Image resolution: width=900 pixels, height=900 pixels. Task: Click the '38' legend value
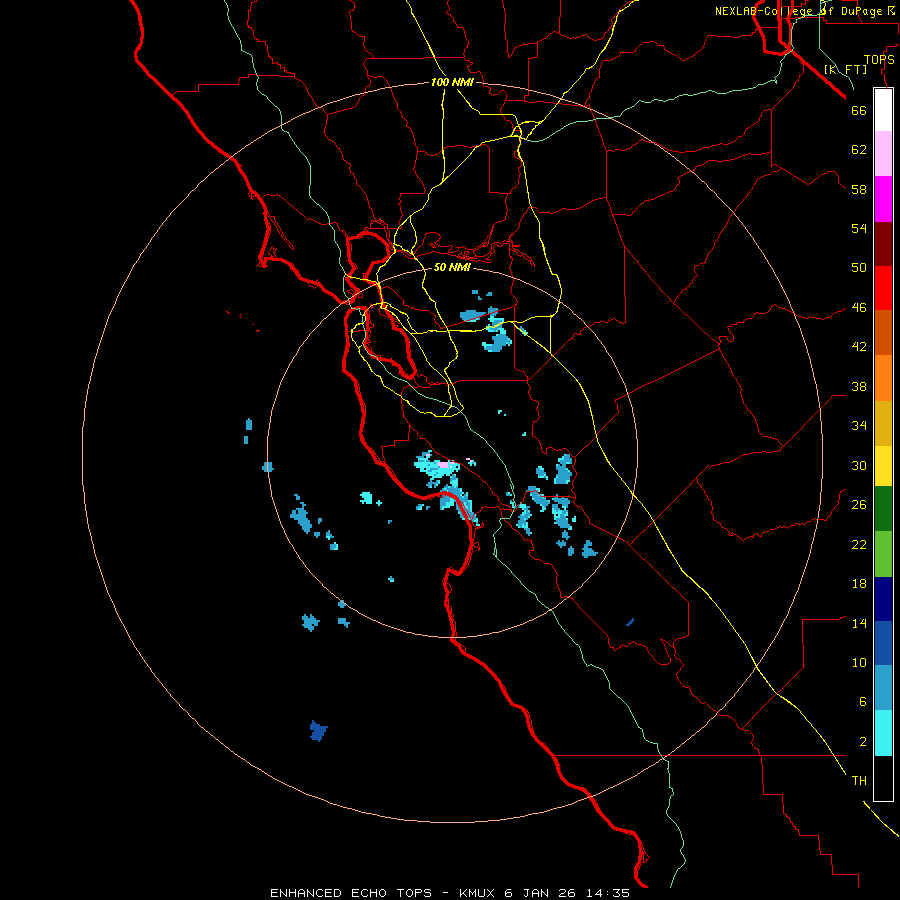click(x=859, y=386)
